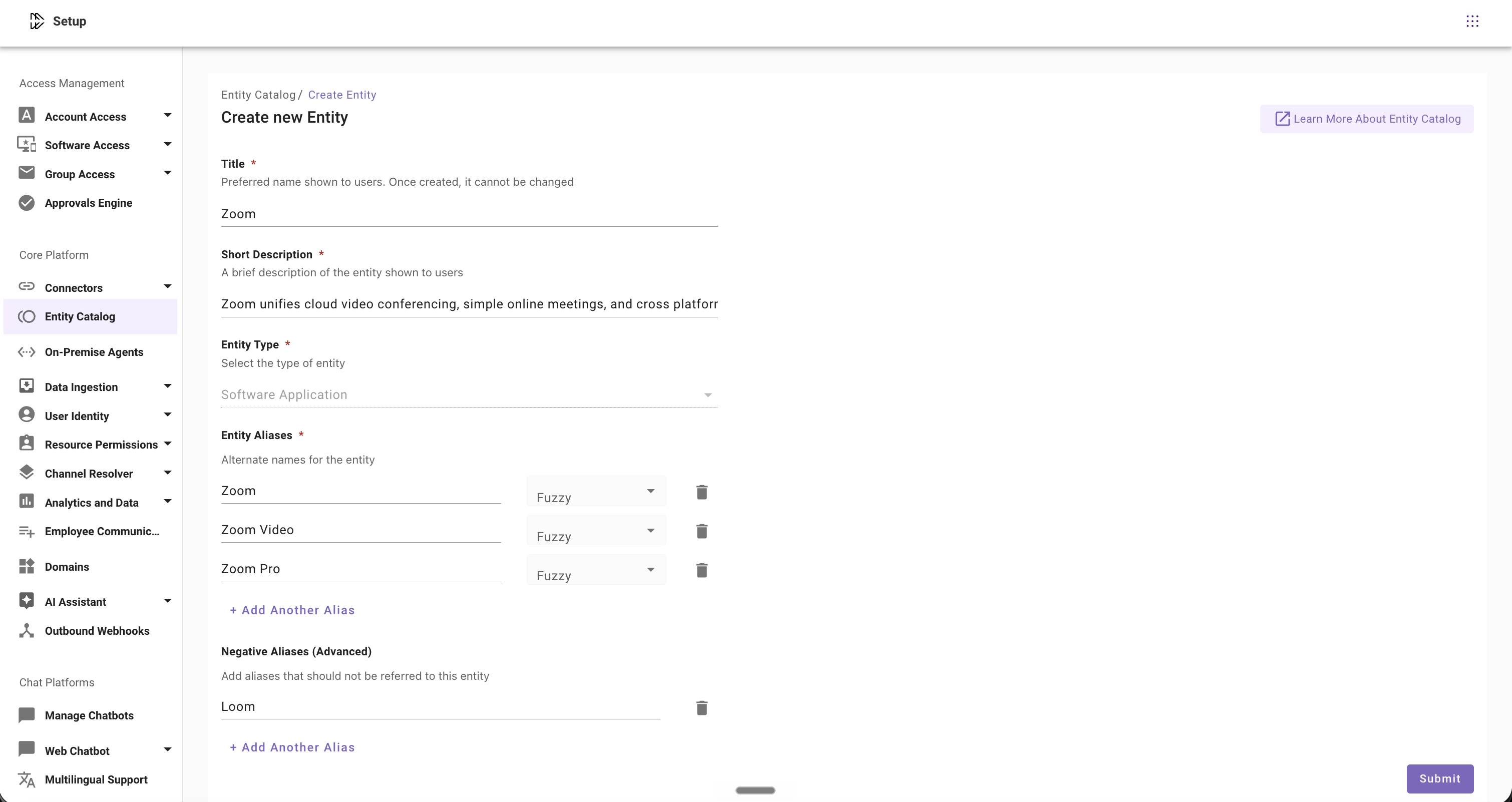Open match type dropdown for Zoom Video
This screenshot has height=802, width=1512.
pyautogui.click(x=596, y=530)
